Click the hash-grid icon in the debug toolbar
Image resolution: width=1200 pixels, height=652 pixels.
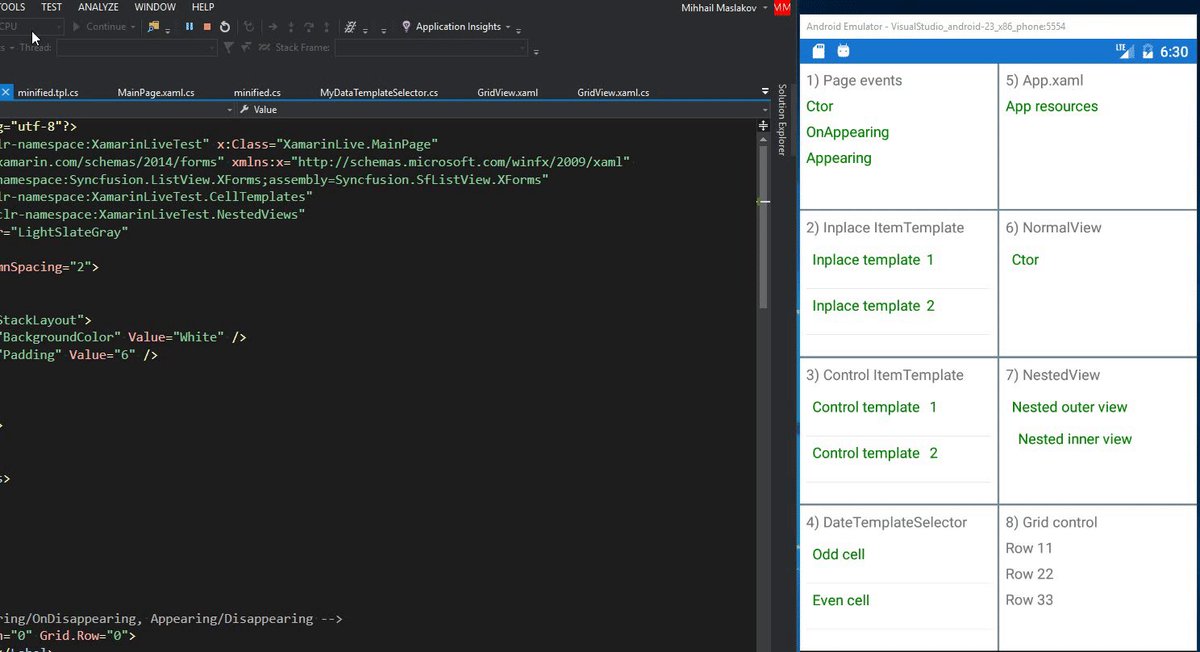[x=350, y=27]
